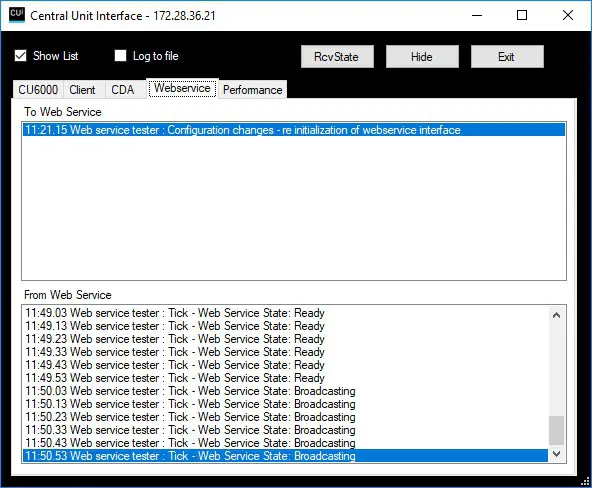This screenshot has width=592, height=488.
Task: Click the Hide button
Action: (x=422, y=57)
